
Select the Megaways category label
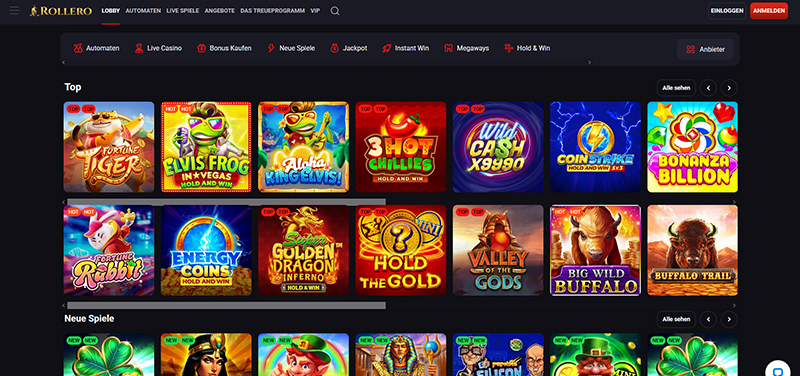(x=473, y=48)
